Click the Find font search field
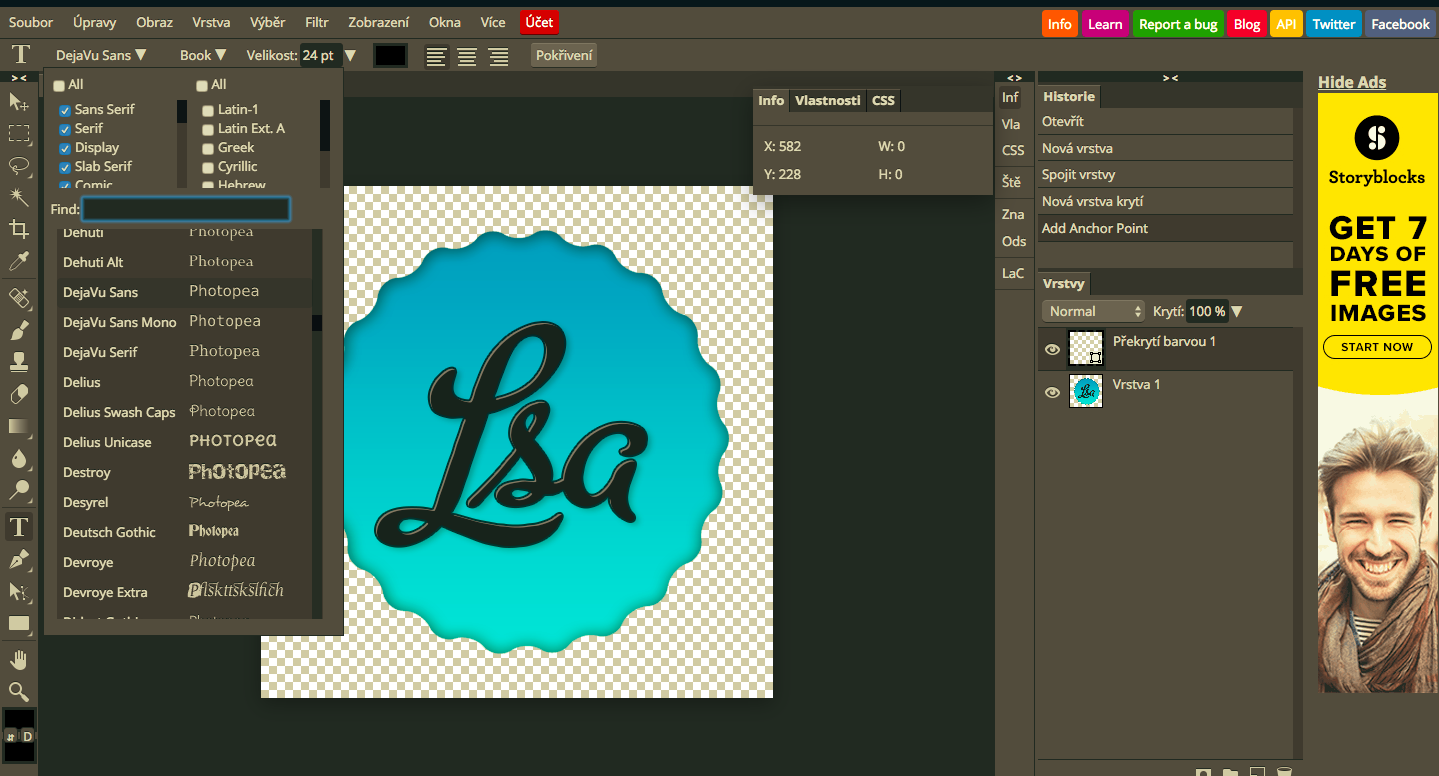The width and height of the screenshot is (1439, 776). coord(186,209)
